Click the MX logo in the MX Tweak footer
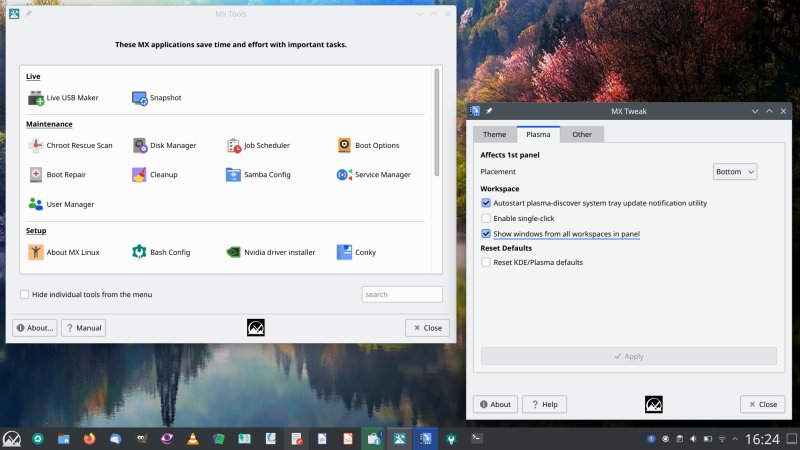The height and width of the screenshot is (450, 800). coord(654,404)
